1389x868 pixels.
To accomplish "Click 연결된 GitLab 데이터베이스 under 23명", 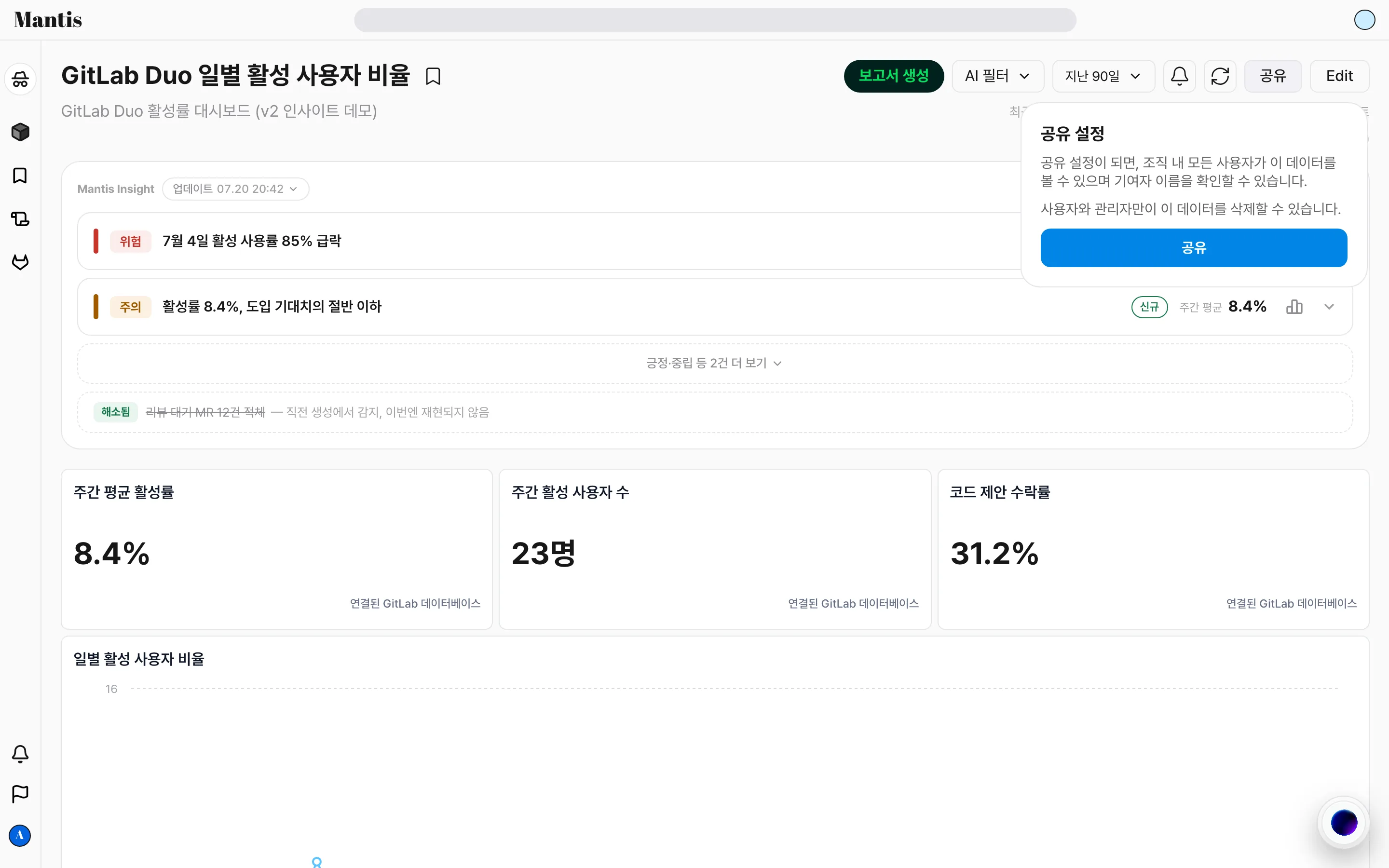I will (853, 603).
